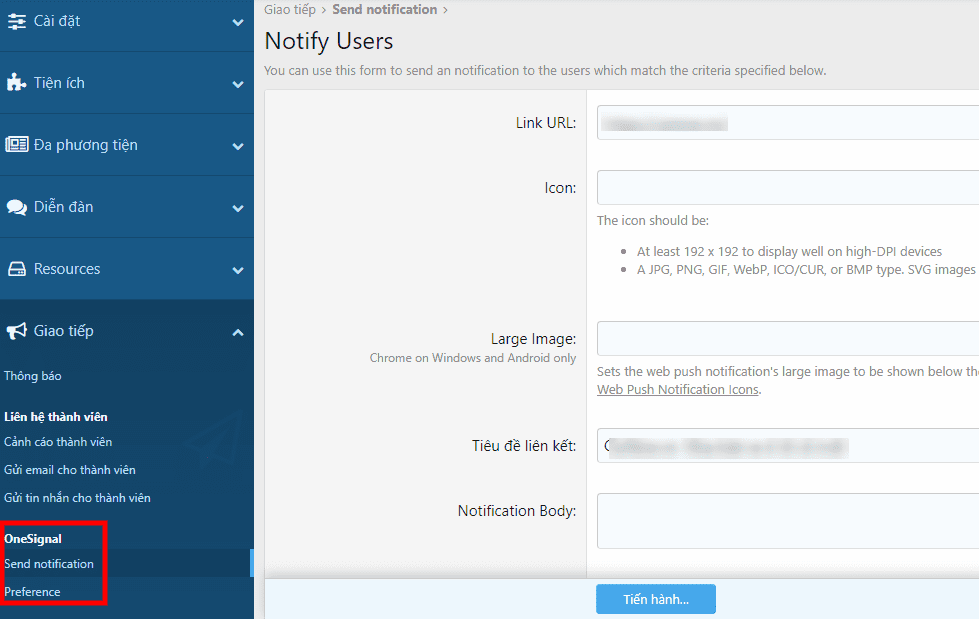Open Cảnh cáo thành viên
Image resolution: width=979 pixels, height=619 pixels.
[58, 442]
